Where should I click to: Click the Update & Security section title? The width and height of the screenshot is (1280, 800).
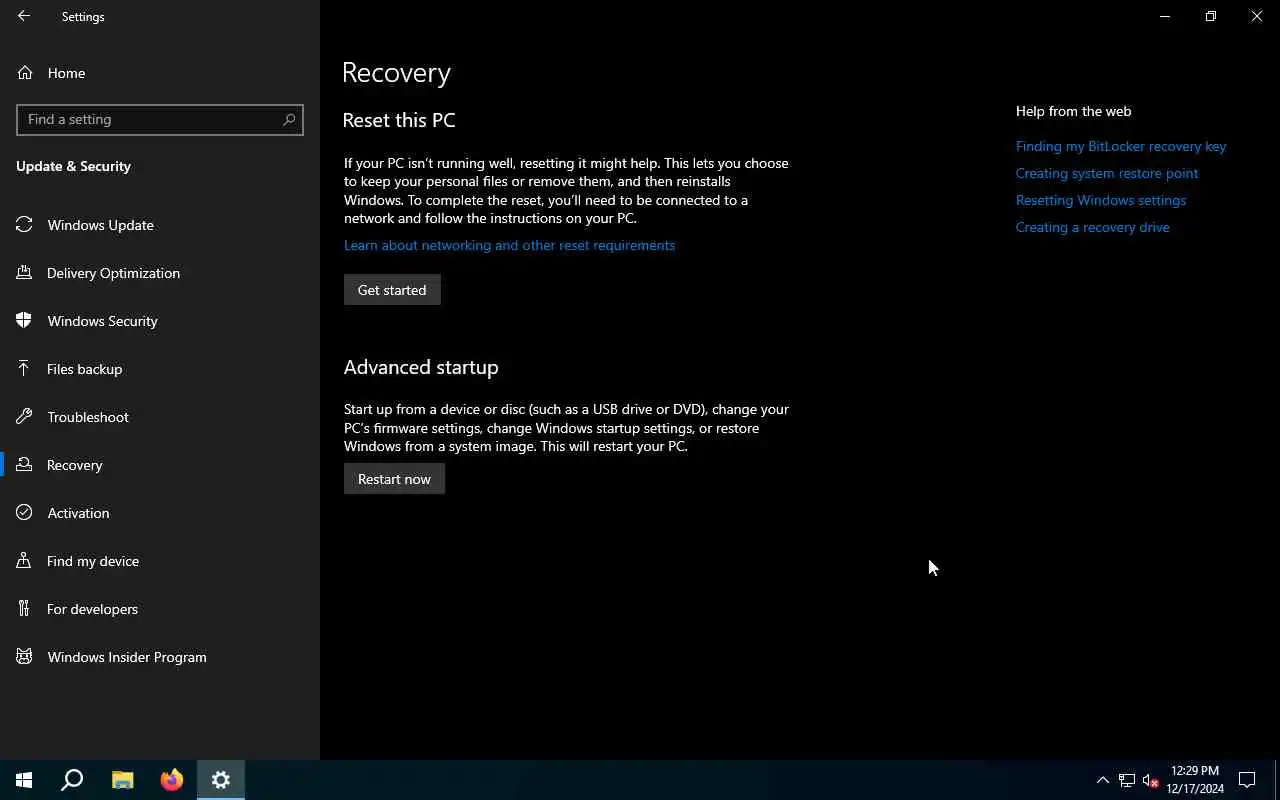tap(73, 166)
